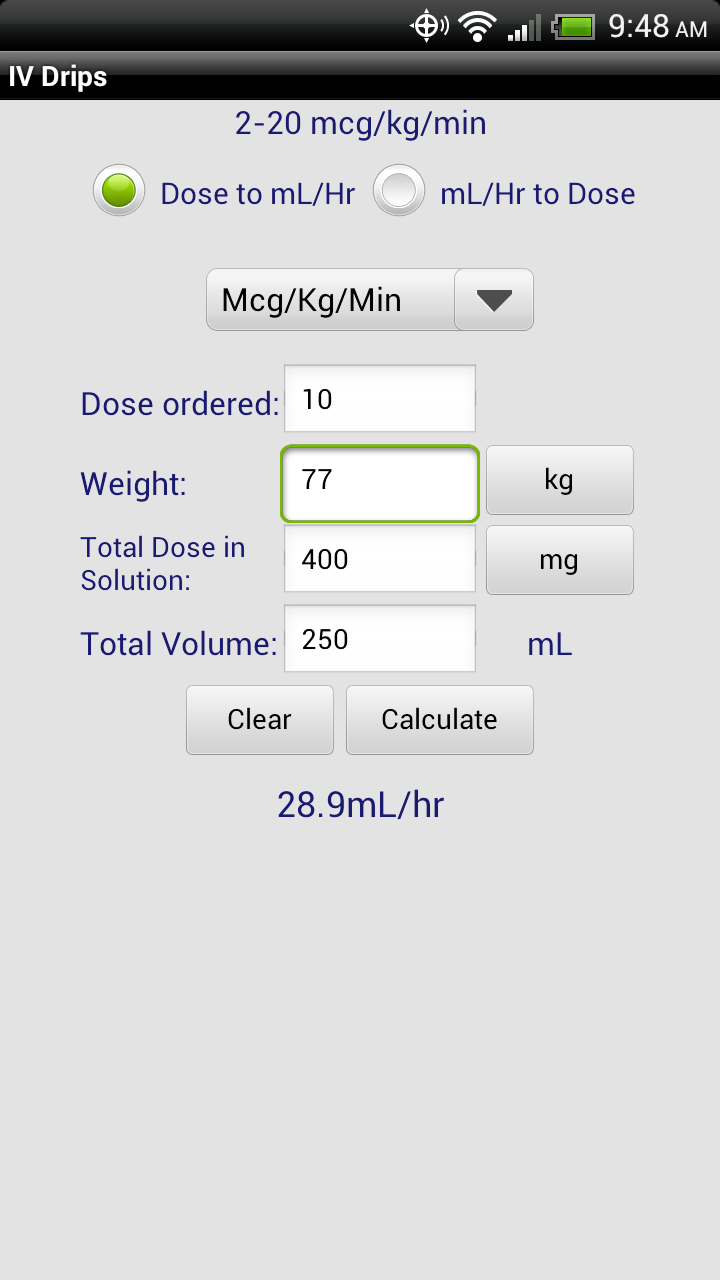Click the Clear button
The image size is (720, 1280).
260,720
